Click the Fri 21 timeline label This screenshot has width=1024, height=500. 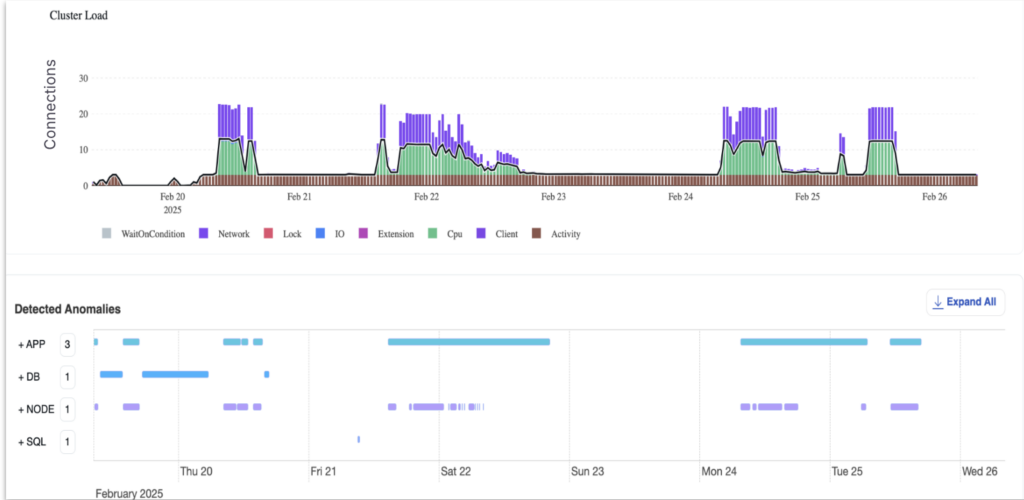[x=325, y=471]
